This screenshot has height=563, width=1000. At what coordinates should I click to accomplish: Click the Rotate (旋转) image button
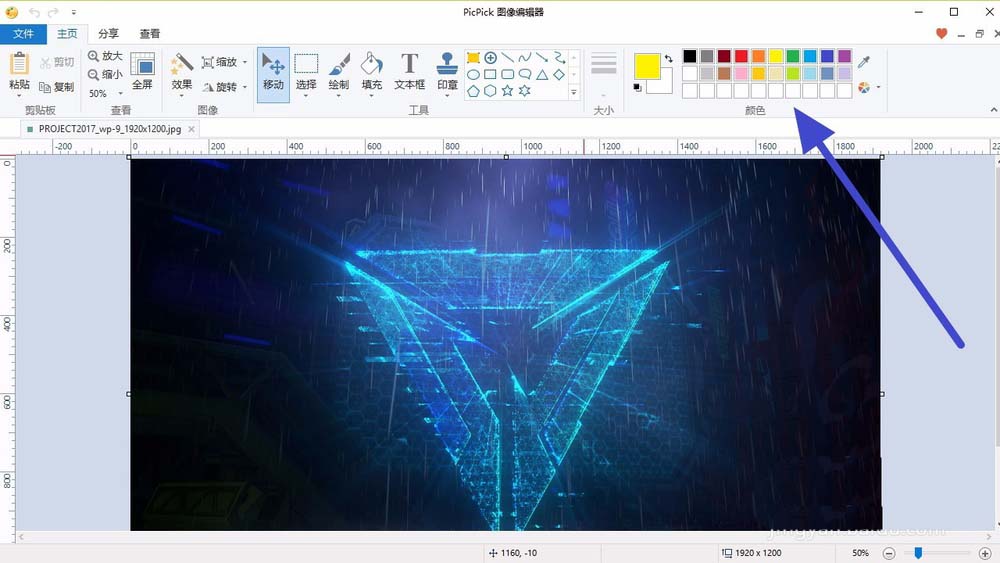(219, 87)
